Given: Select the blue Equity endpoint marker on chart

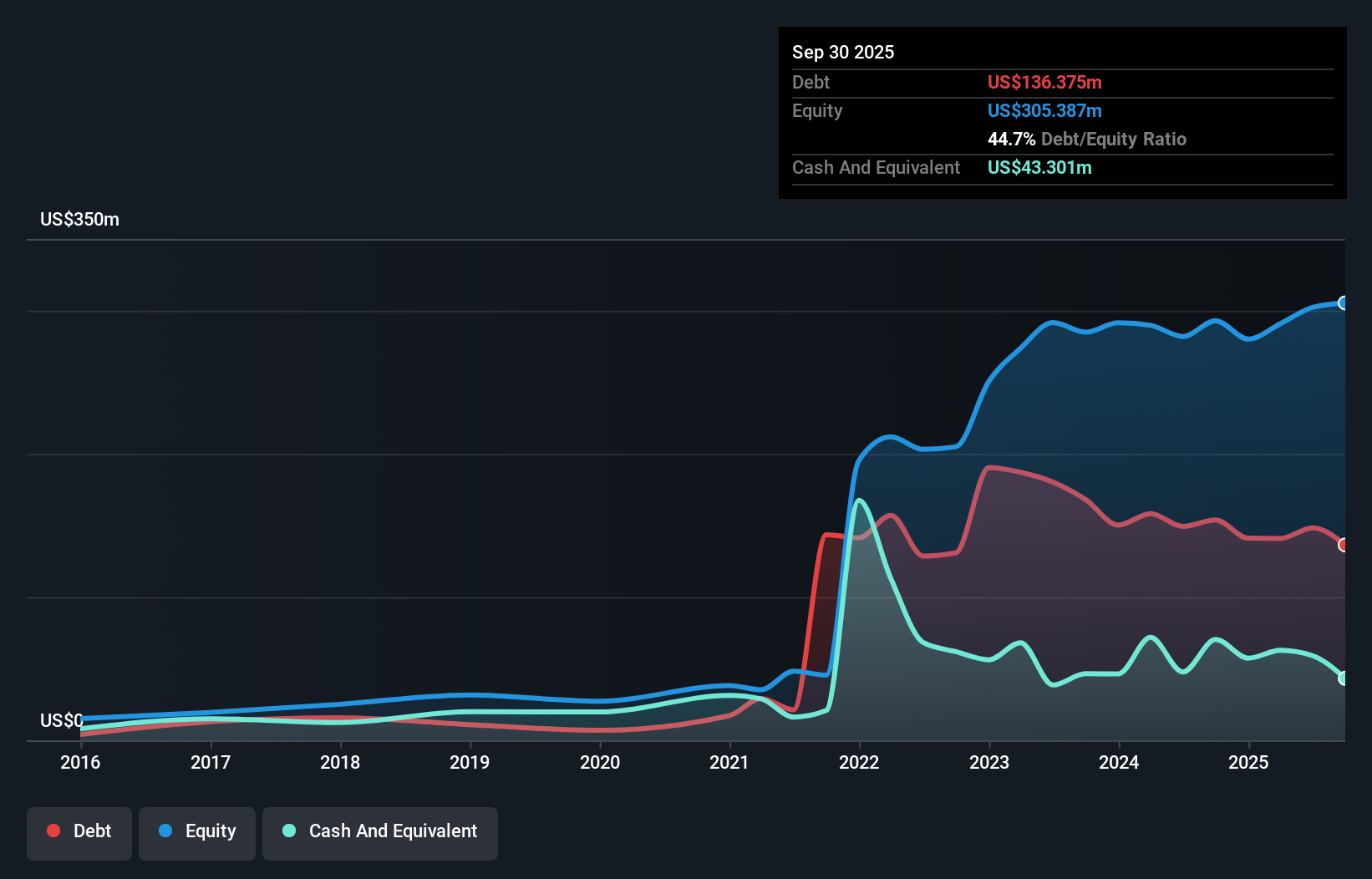Looking at the screenshot, I should click(x=1343, y=303).
